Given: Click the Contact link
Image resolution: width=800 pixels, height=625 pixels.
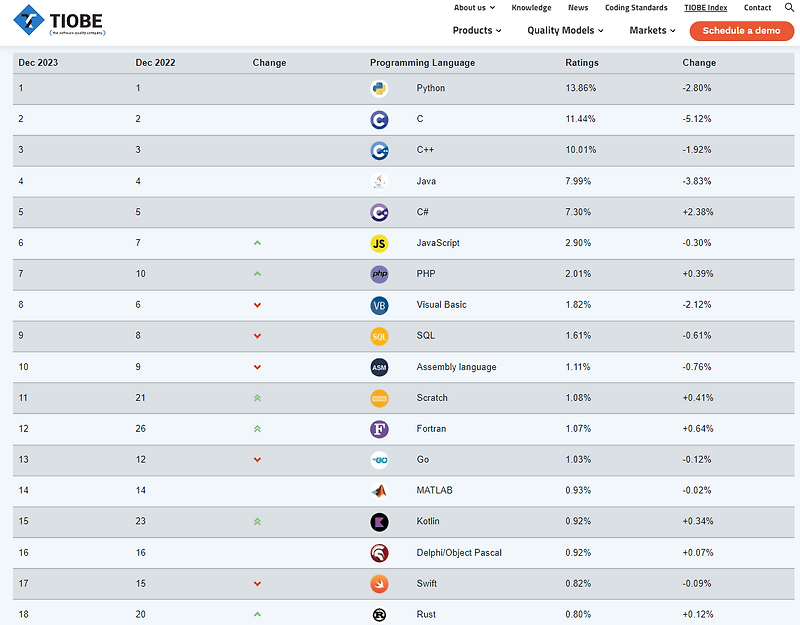Looking at the screenshot, I should 757,8.
